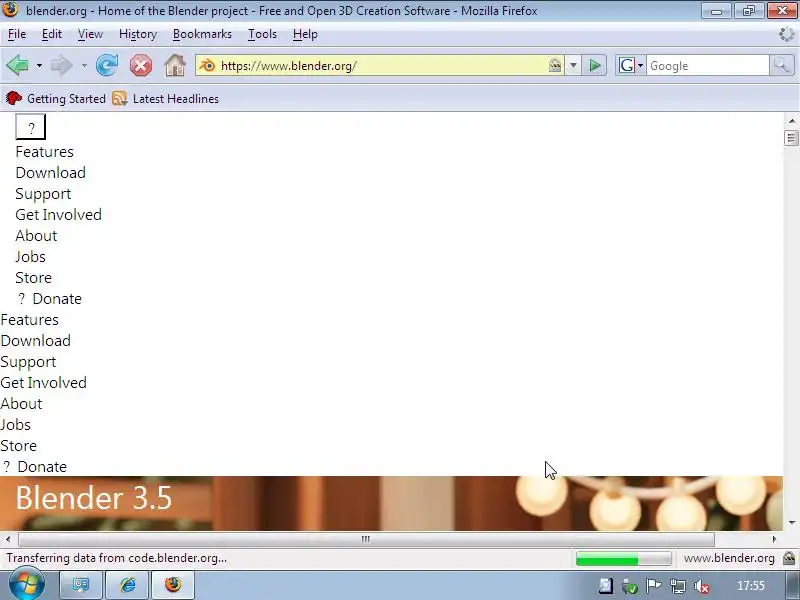
Task: Click the Show Desktop taskbar icon
Action: [81, 585]
